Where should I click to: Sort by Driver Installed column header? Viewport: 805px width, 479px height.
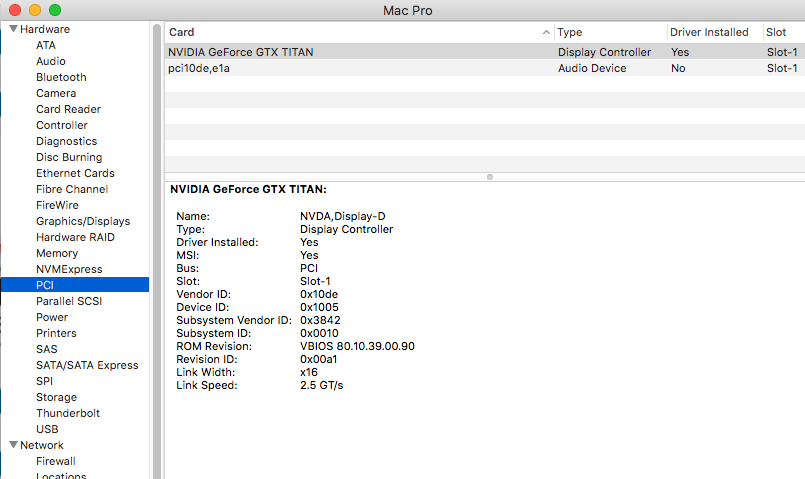click(708, 32)
